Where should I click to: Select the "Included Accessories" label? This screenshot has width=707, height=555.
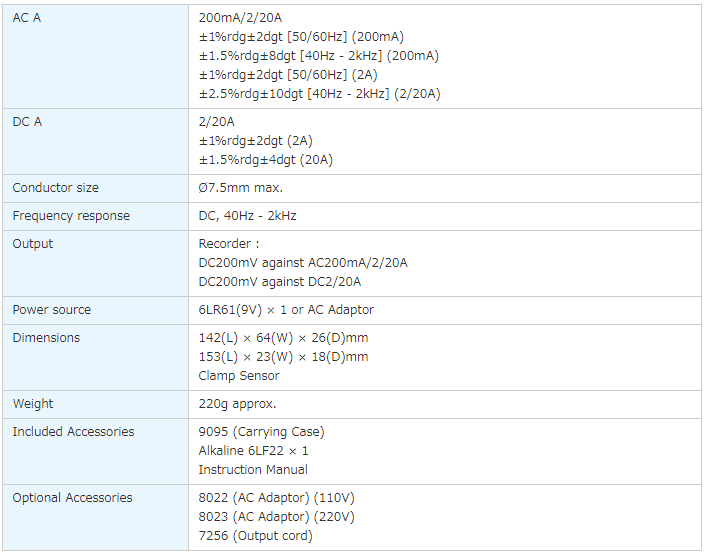(x=73, y=432)
